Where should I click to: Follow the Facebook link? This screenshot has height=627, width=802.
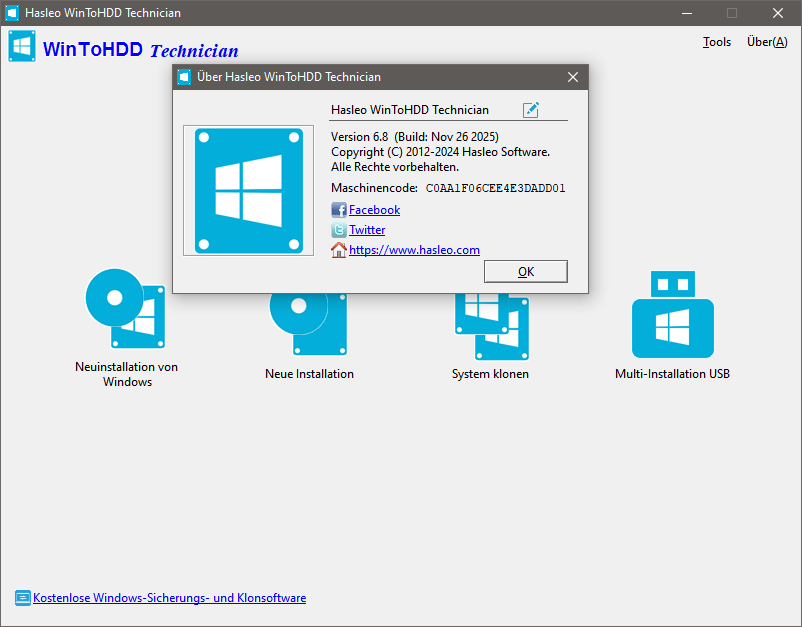(374, 210)
